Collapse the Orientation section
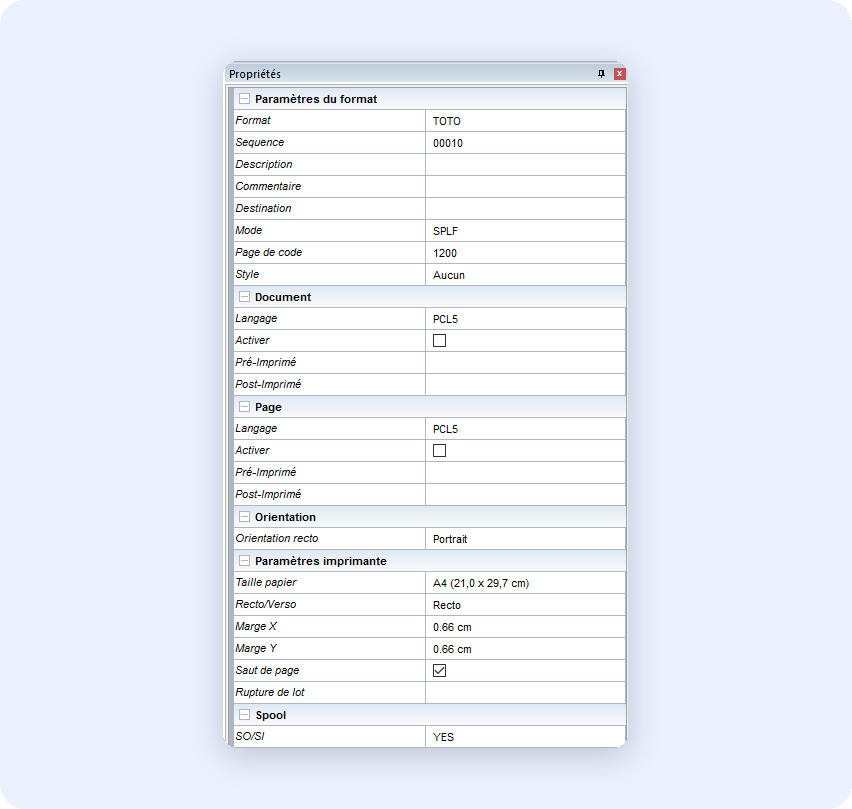 tap(245, 517)
